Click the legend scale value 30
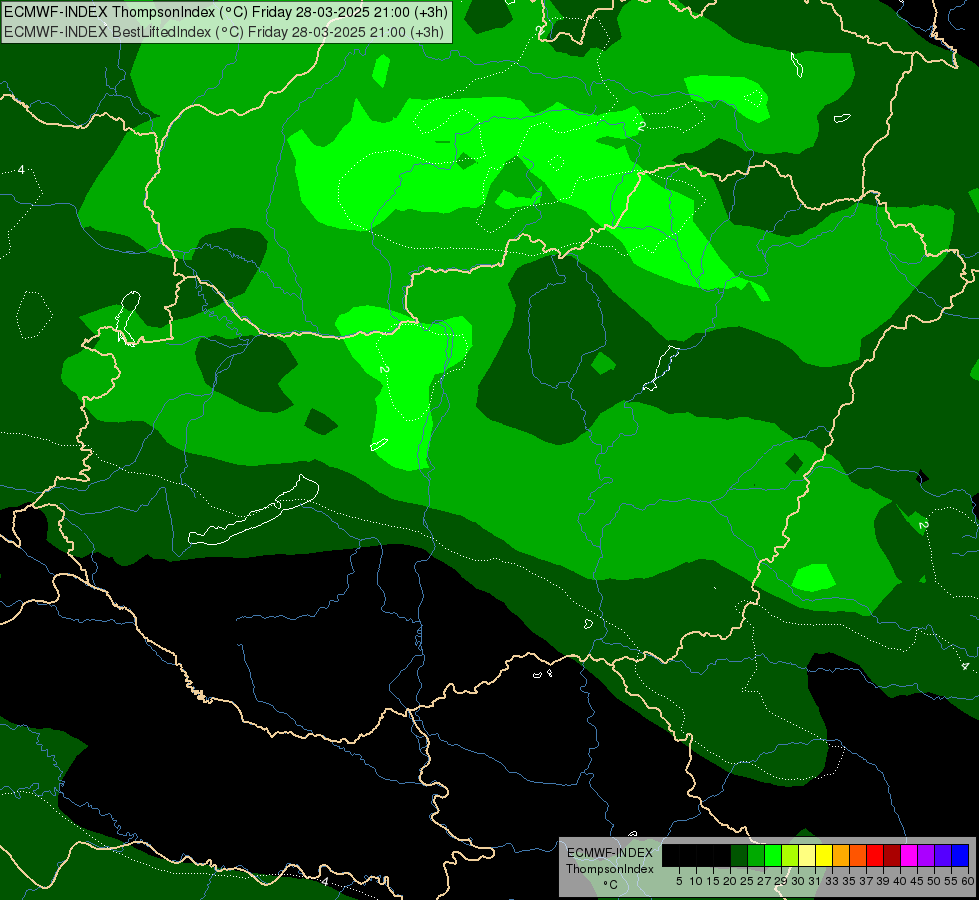Image resolution: width=979 pixels, height=900 pixels. point(798,881)
